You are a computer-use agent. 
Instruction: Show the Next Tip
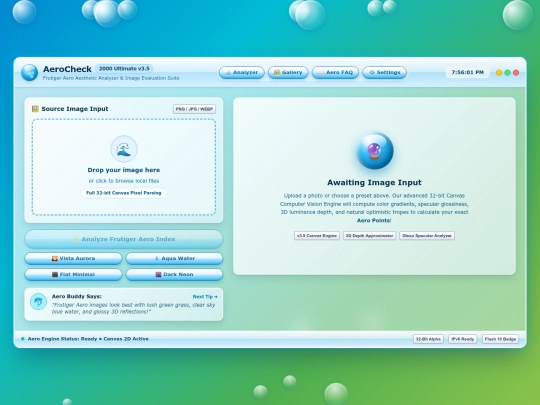[x=205, y=297]
